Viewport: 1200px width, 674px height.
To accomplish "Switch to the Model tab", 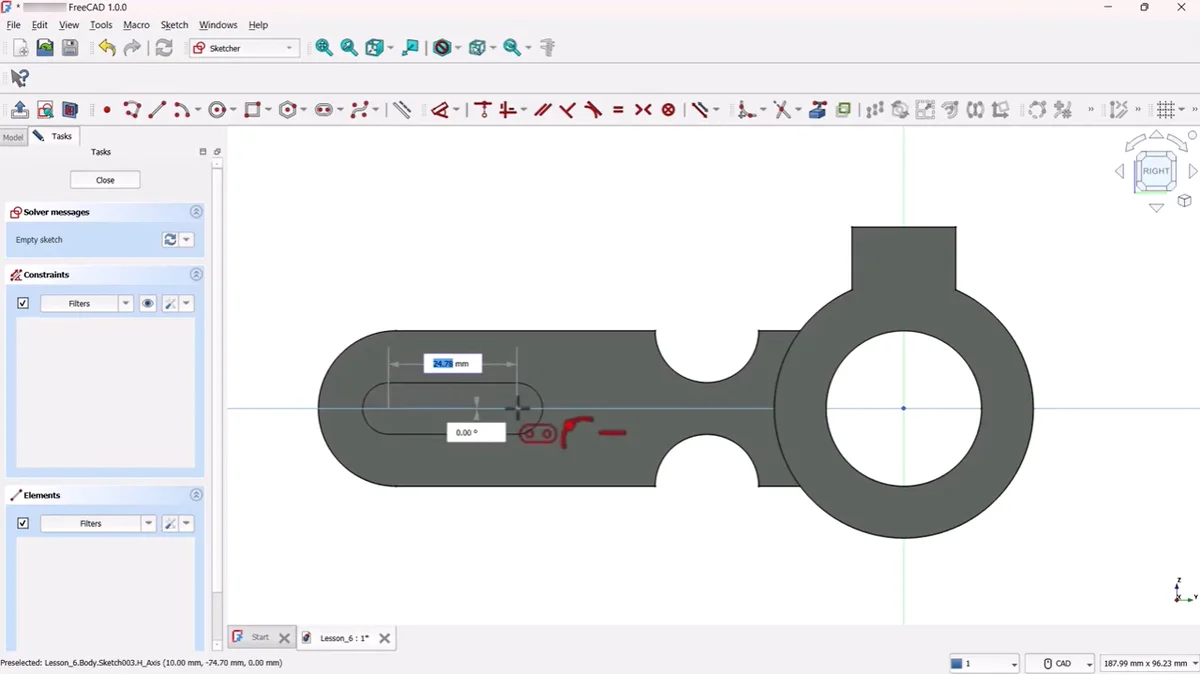I will click(x=13, y=137).
